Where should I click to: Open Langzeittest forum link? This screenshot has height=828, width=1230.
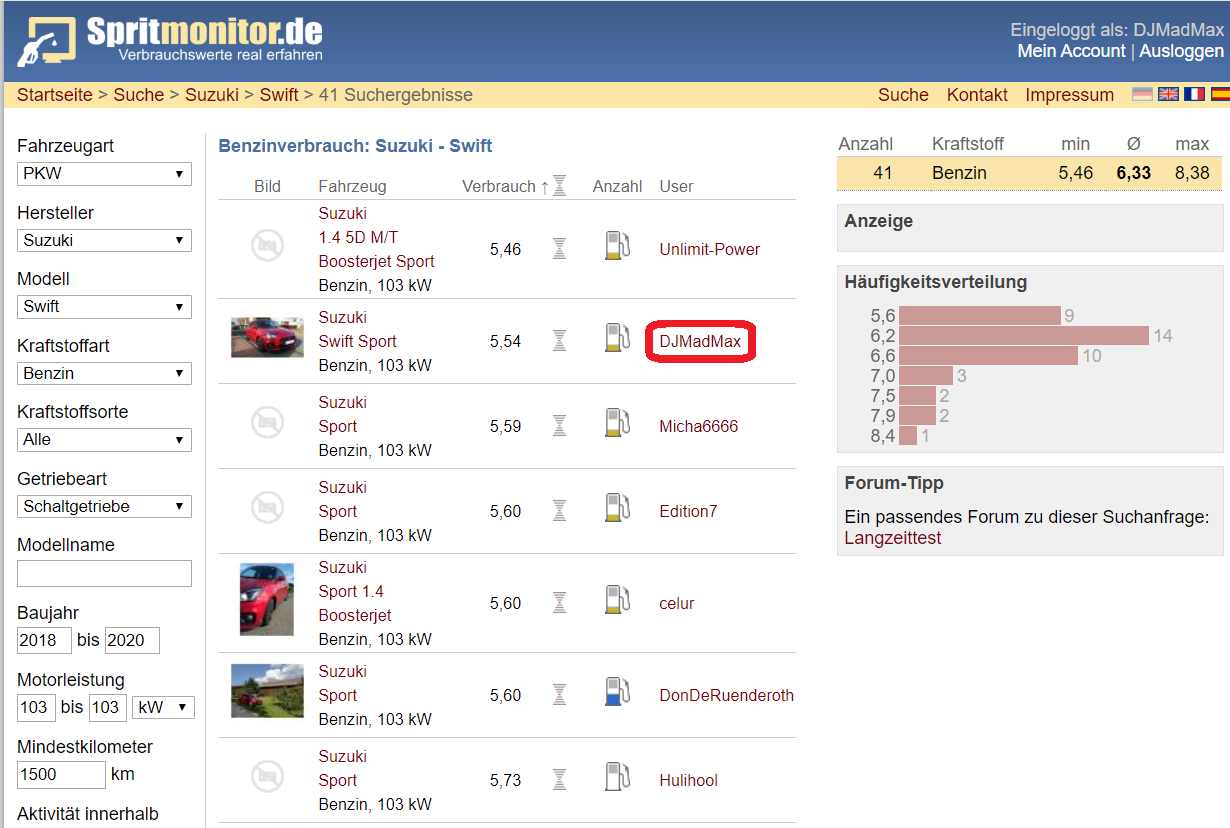click(x=893, y=538)
